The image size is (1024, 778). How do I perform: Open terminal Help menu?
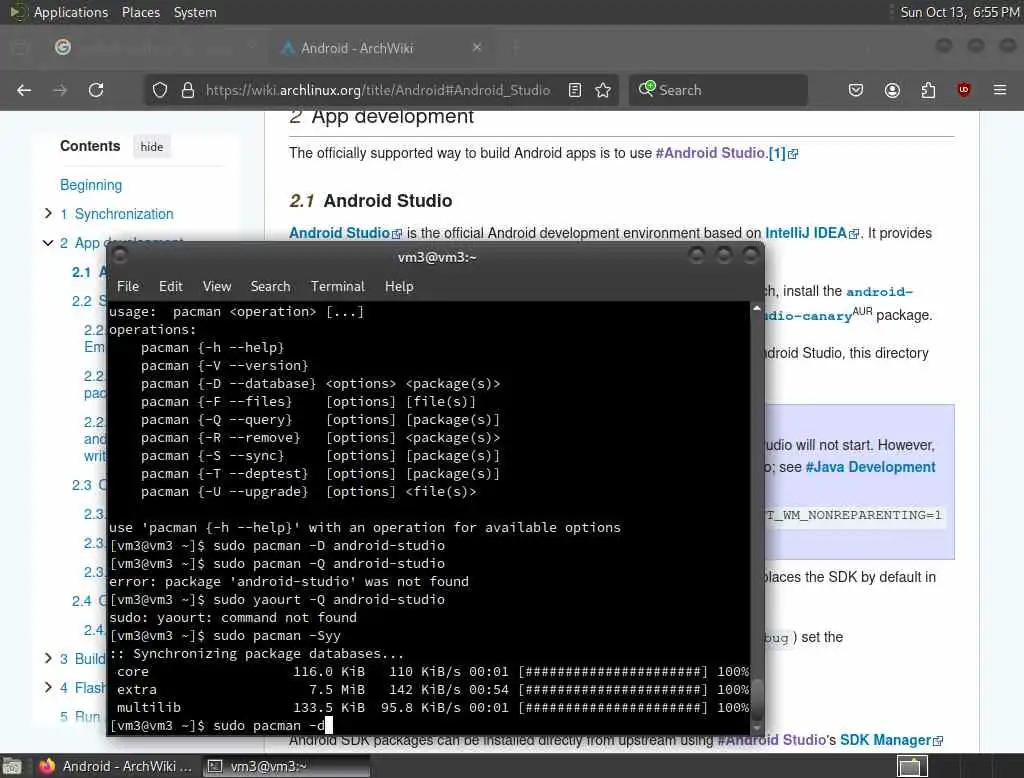[x=399, y=286]
